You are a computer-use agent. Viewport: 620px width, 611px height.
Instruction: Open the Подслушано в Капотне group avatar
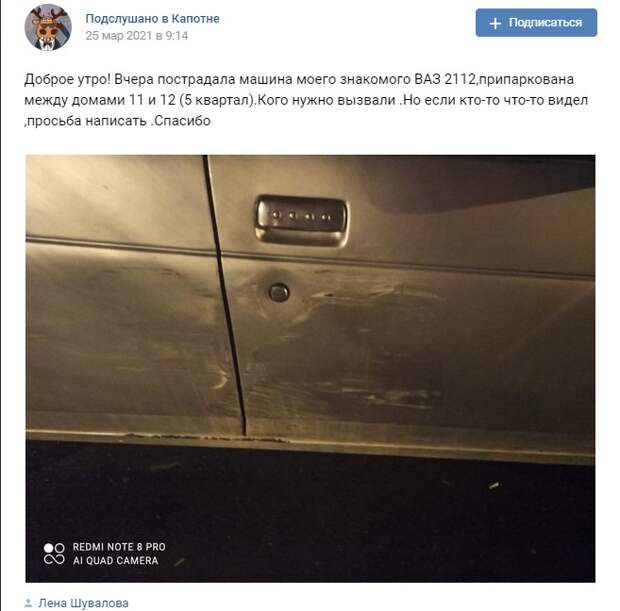point(48,27)
